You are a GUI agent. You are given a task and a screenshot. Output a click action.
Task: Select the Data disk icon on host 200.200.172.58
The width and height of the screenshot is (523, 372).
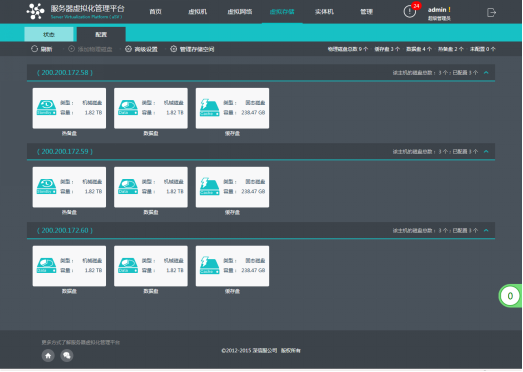pos(128,108)
